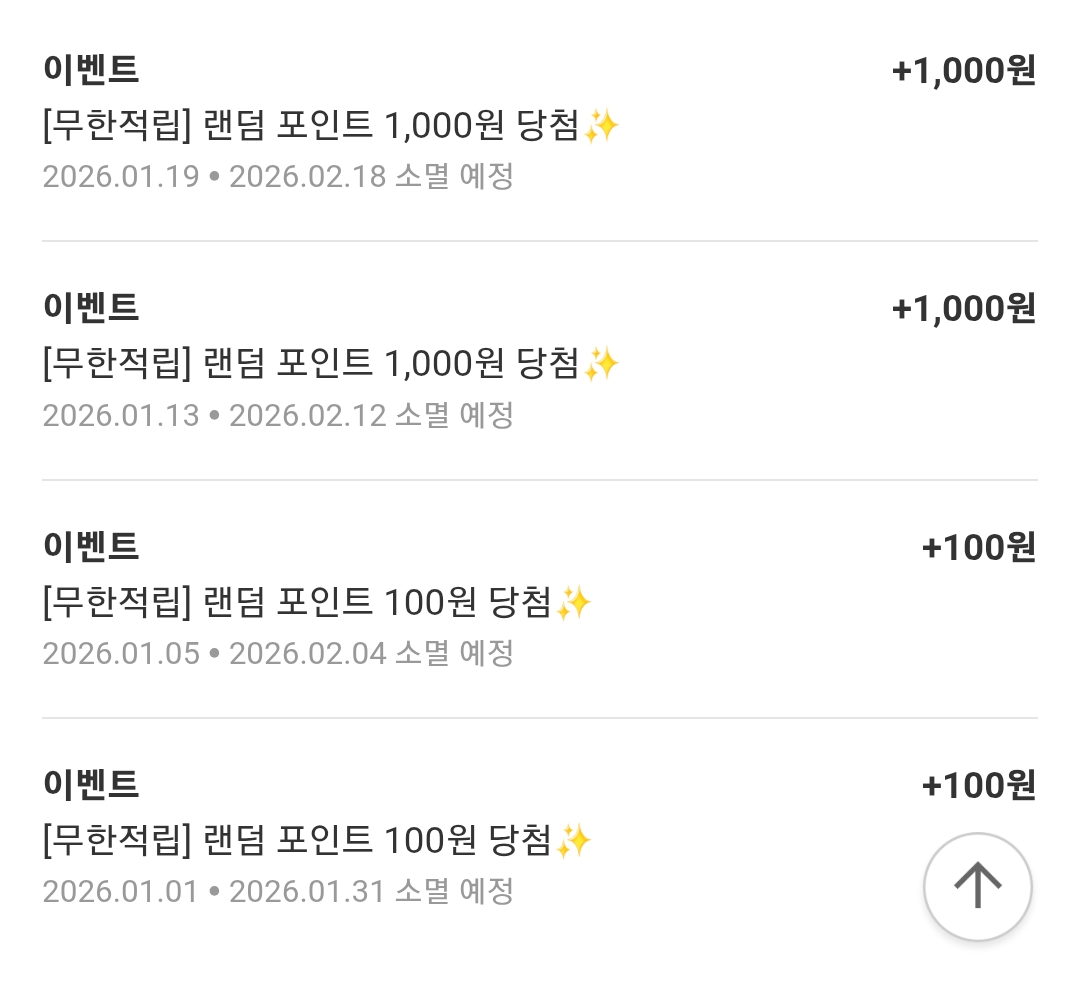This screenshot has height=997, width=1080.
Task: Click the 2026.02.18 소멸 예정 expiry text
Action: [x=371, y=177]
